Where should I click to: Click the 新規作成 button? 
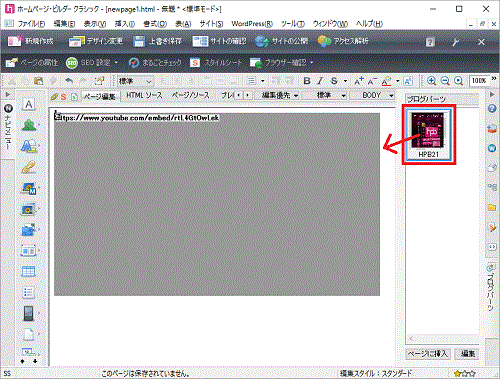tap(30, 41)
